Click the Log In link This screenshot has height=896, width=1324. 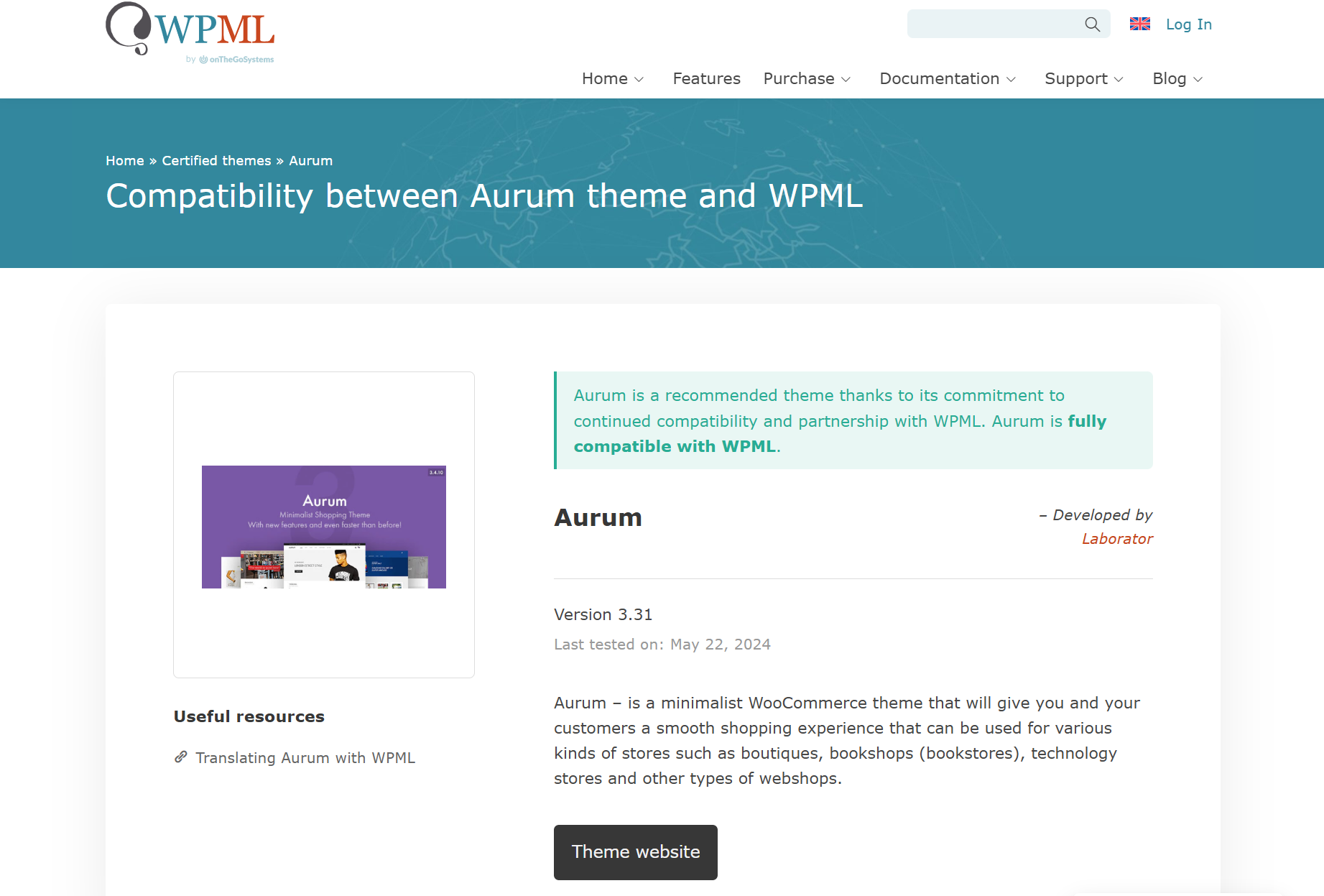[1188, 24]
